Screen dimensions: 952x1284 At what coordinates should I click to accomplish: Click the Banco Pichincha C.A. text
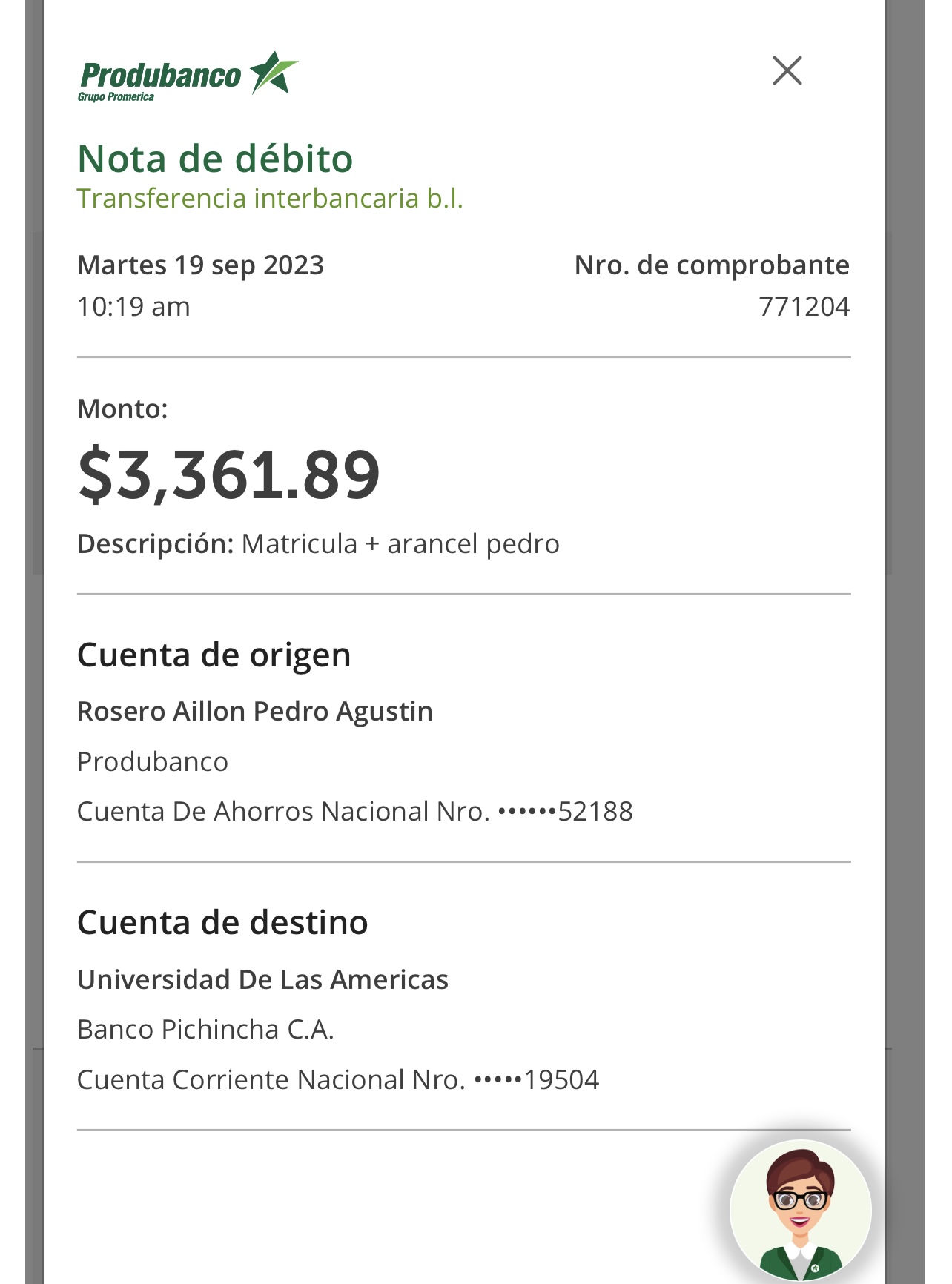[205, 1030]
